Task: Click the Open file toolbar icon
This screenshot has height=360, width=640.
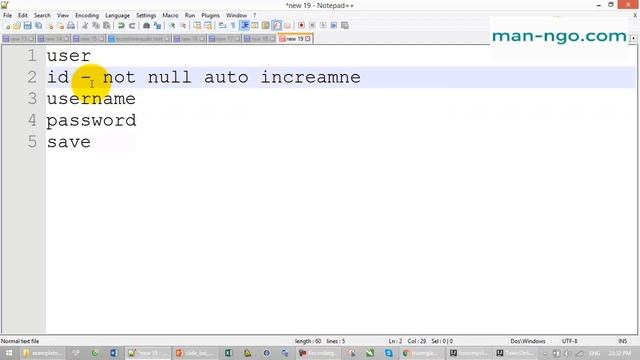Action: (x=17, y=26)
